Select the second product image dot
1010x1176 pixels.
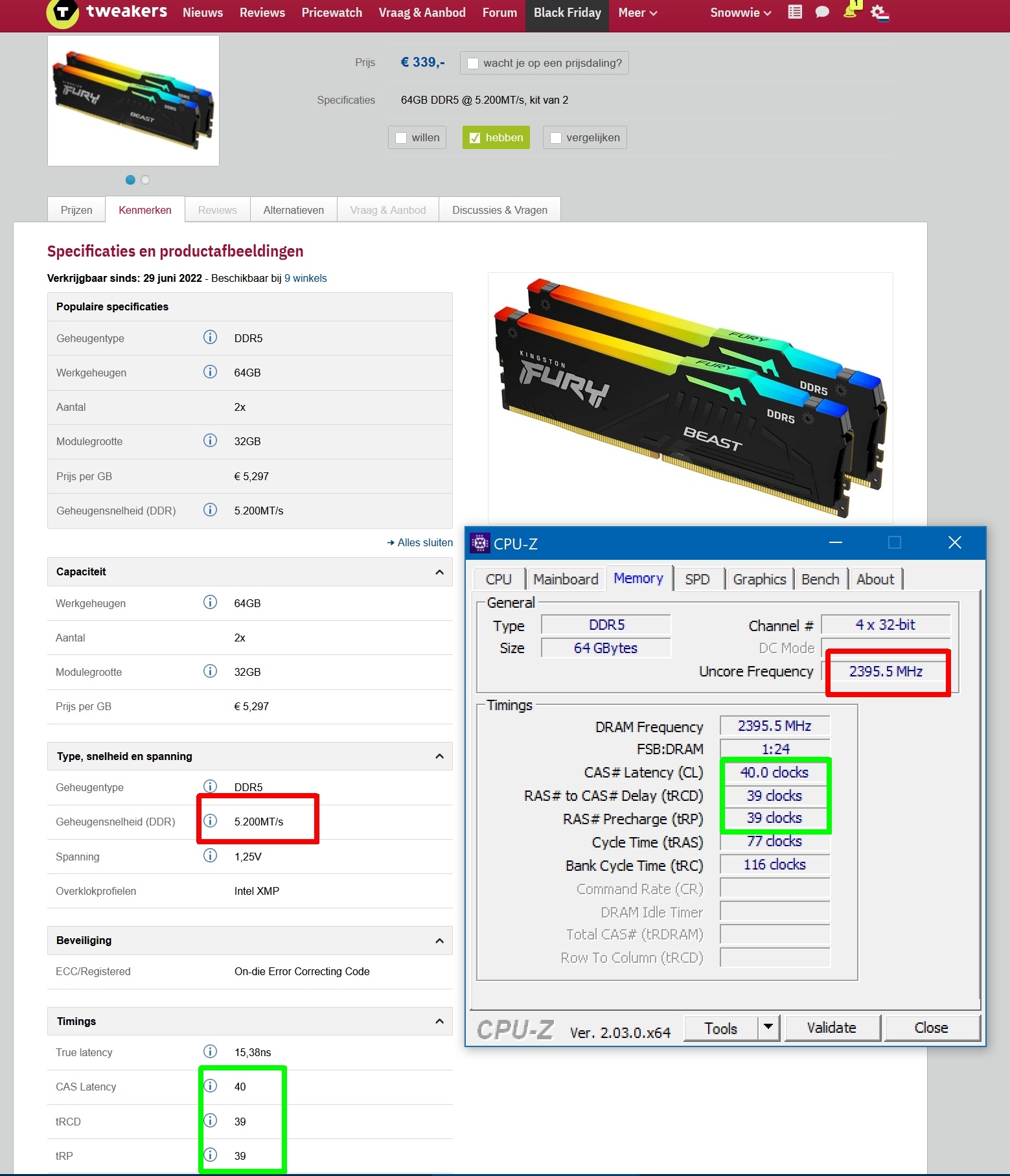(x=145, y=179)
